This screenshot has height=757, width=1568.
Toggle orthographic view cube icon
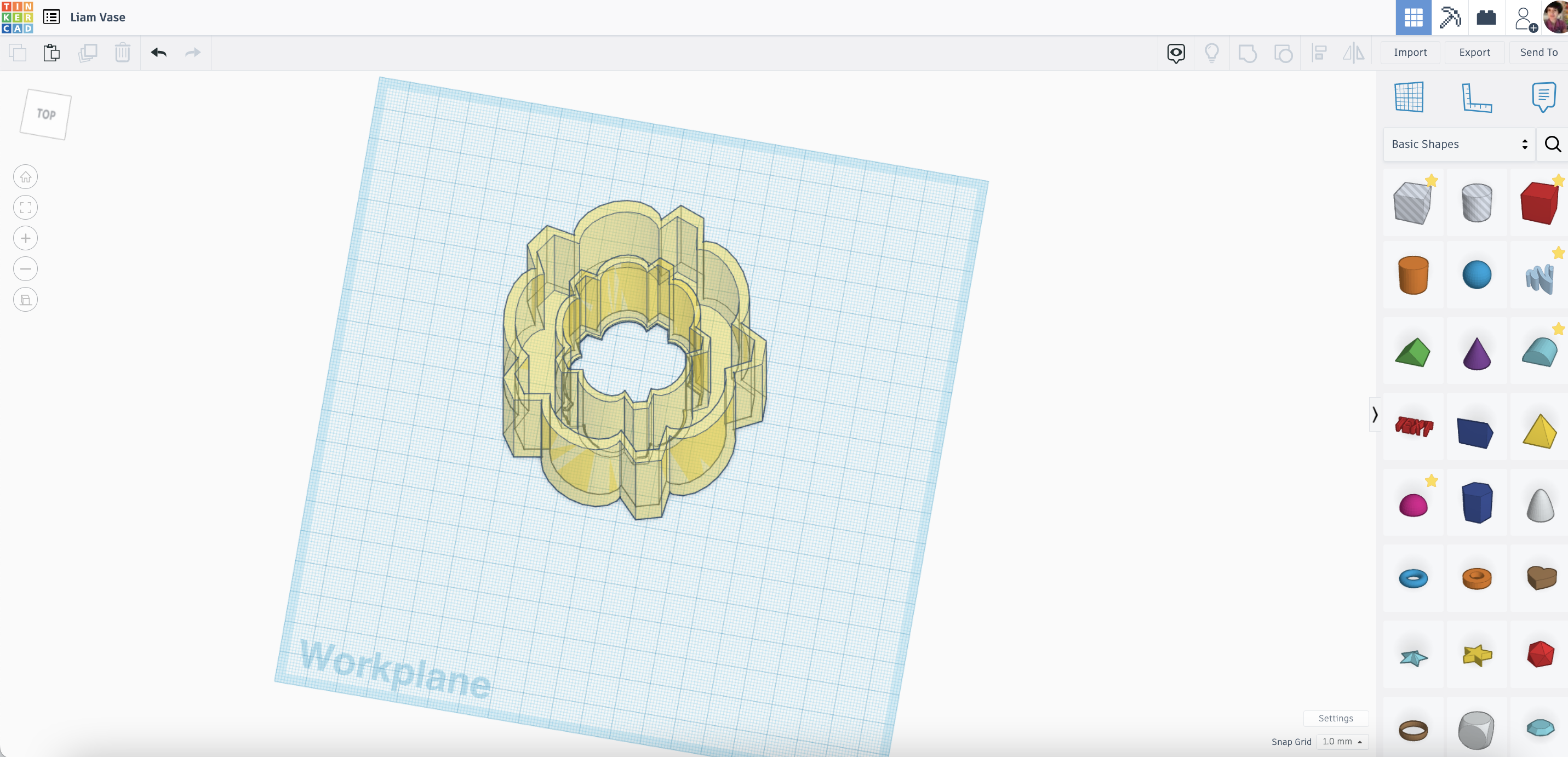[x=26, y=300]
